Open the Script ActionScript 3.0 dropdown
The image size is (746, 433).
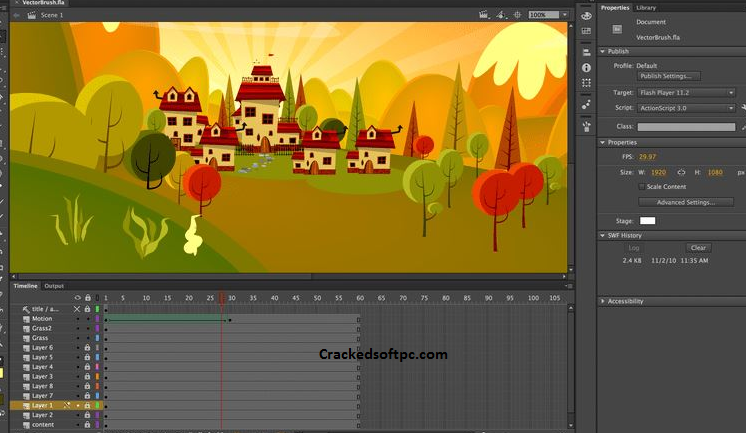(687, 108)
